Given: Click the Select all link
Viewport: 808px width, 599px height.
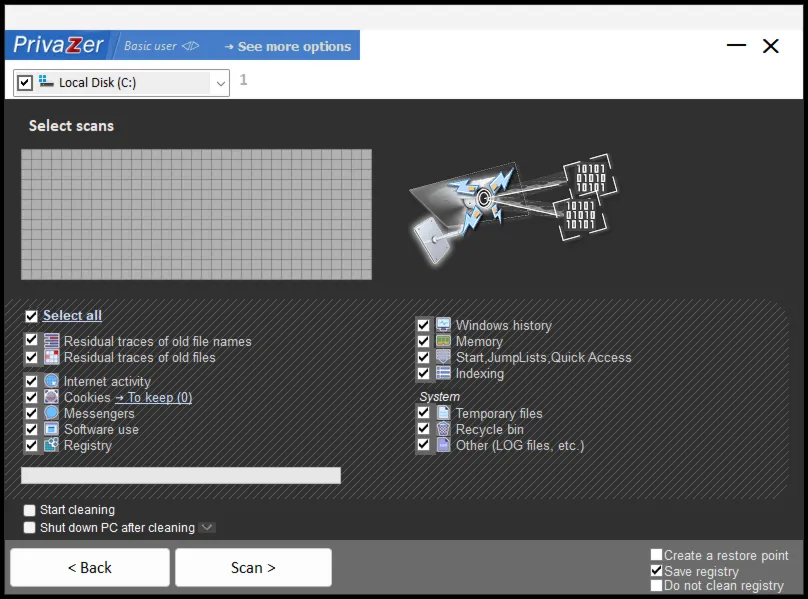Looking at the screenshot, I should tap(72, 315).
